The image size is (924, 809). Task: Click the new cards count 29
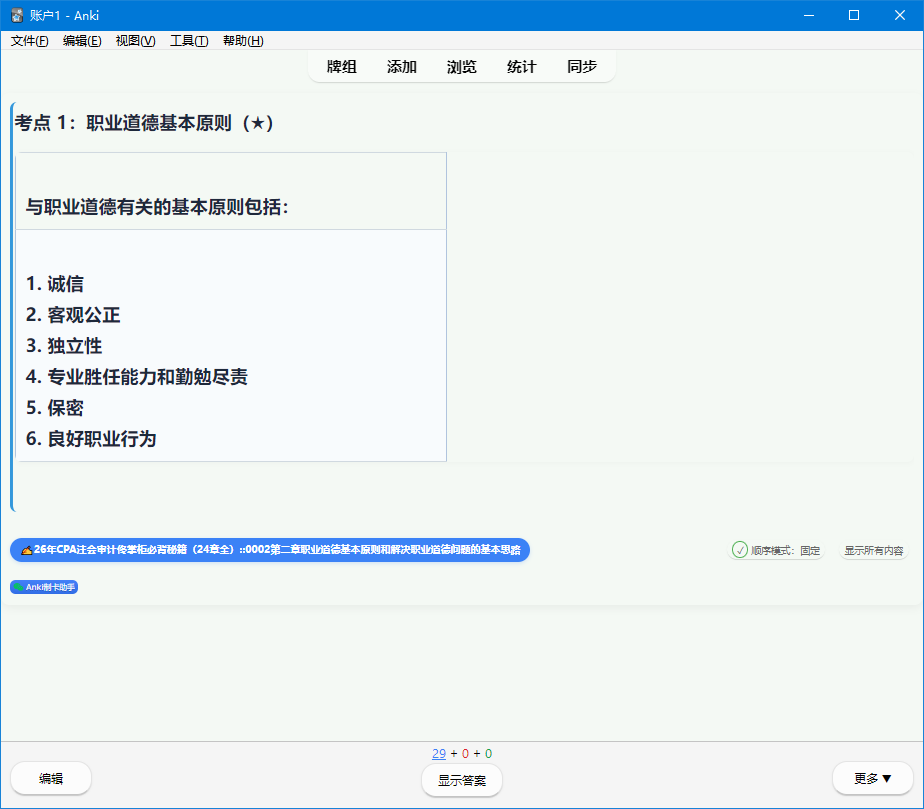click(439, 754)
